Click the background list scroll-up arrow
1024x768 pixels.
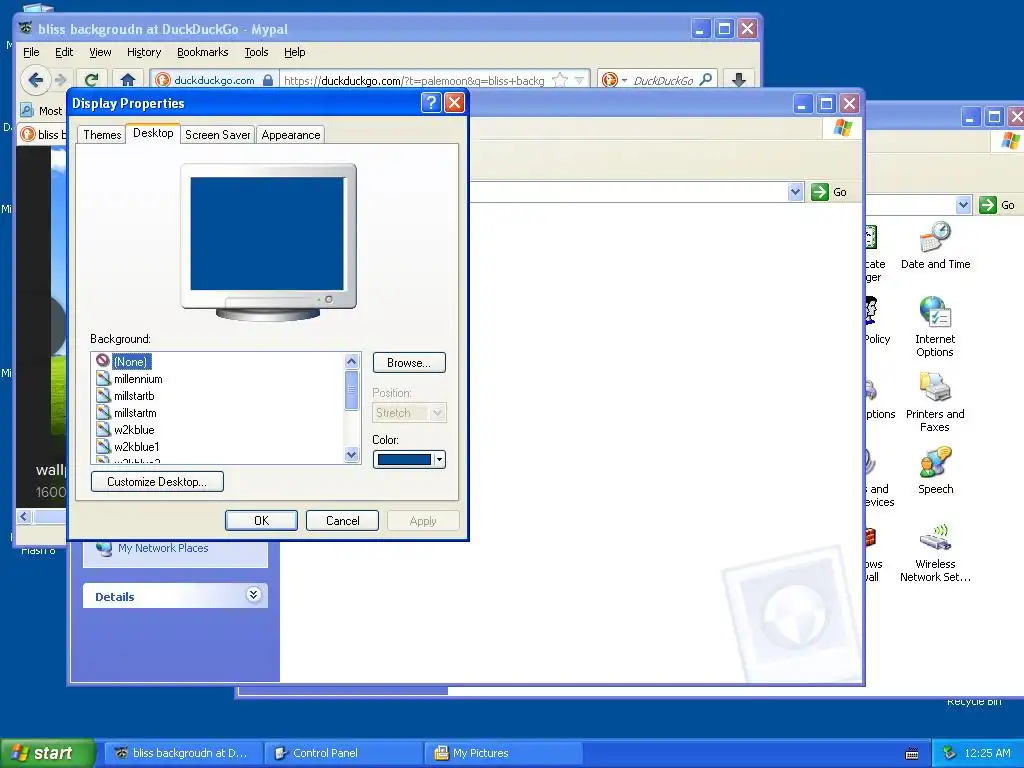(x=351, y=362)
